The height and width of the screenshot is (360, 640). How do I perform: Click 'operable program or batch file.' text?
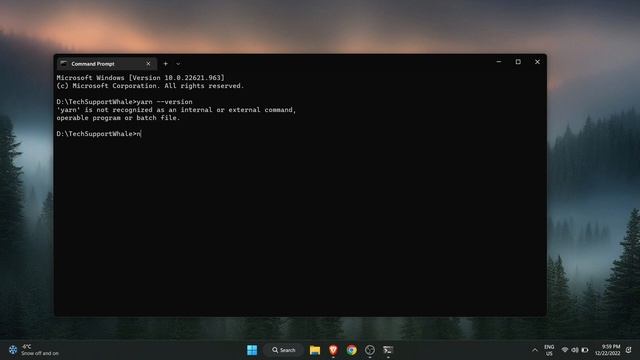click(x=118, y=118)
